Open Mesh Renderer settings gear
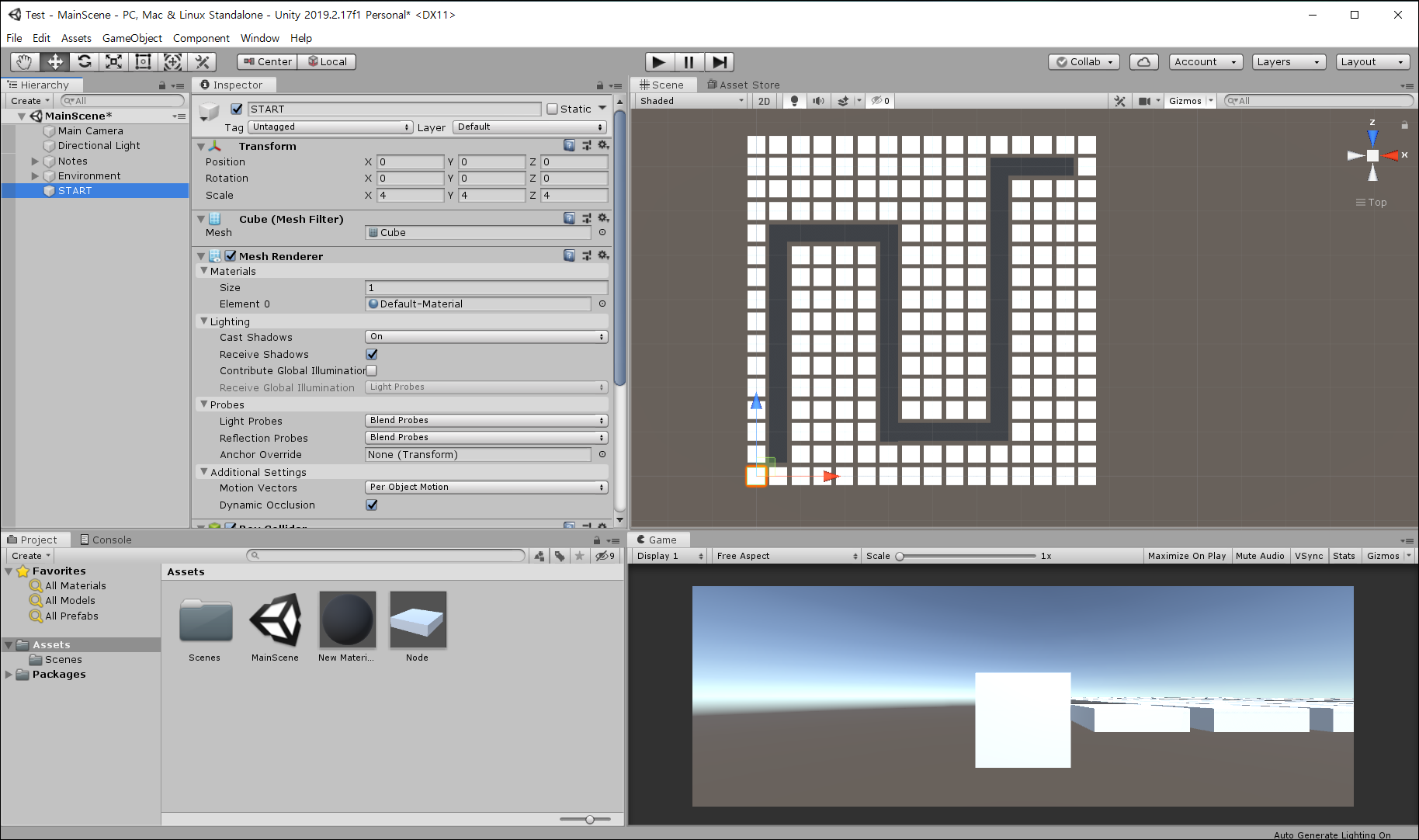The width and height of the screenshot is (1419, 840). coord(603,255)
